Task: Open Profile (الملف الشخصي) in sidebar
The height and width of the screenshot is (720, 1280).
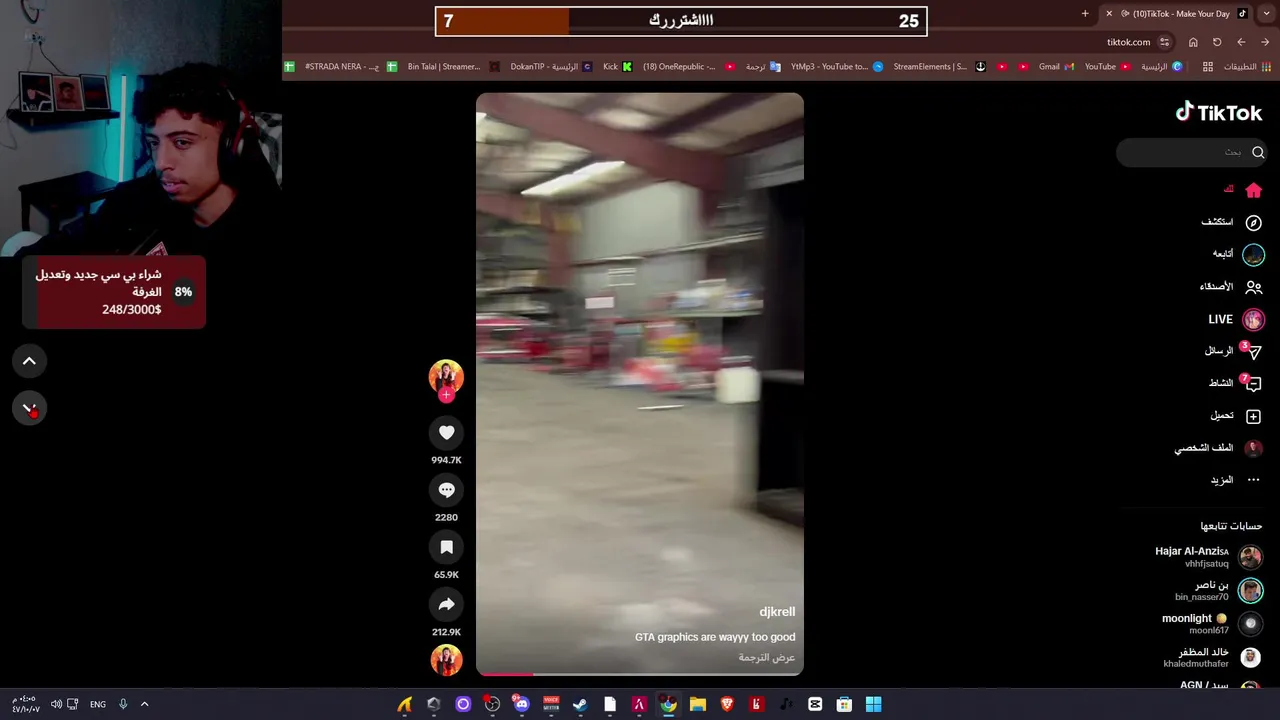Action: (1219, 448)
